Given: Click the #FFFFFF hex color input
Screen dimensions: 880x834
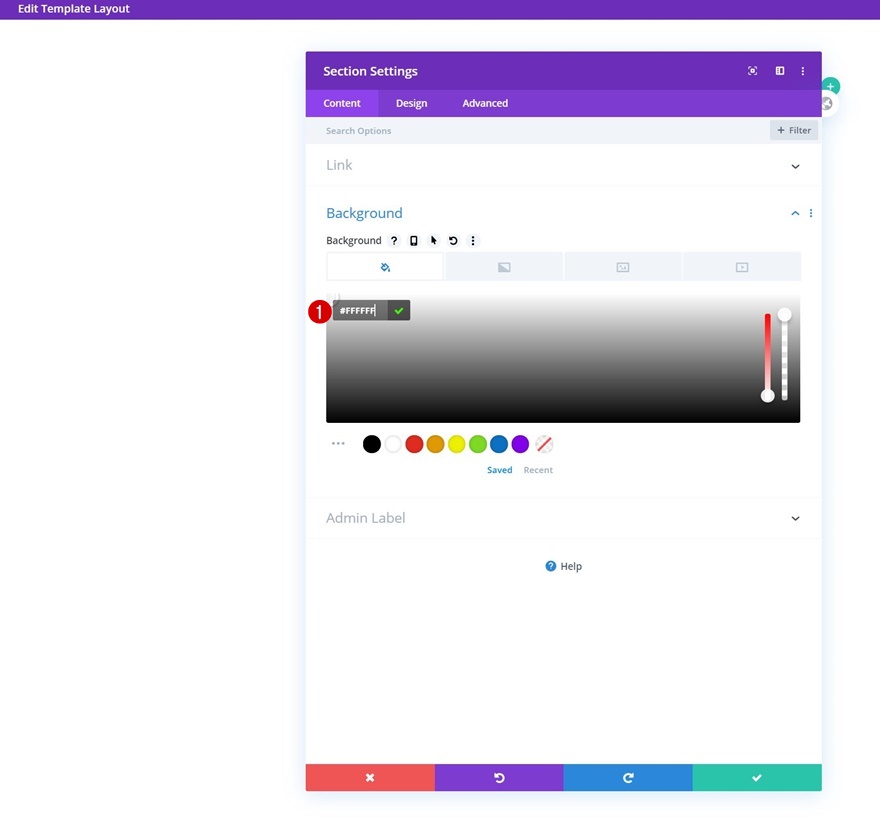Looking at the screenshot, I should coord(360,310).
